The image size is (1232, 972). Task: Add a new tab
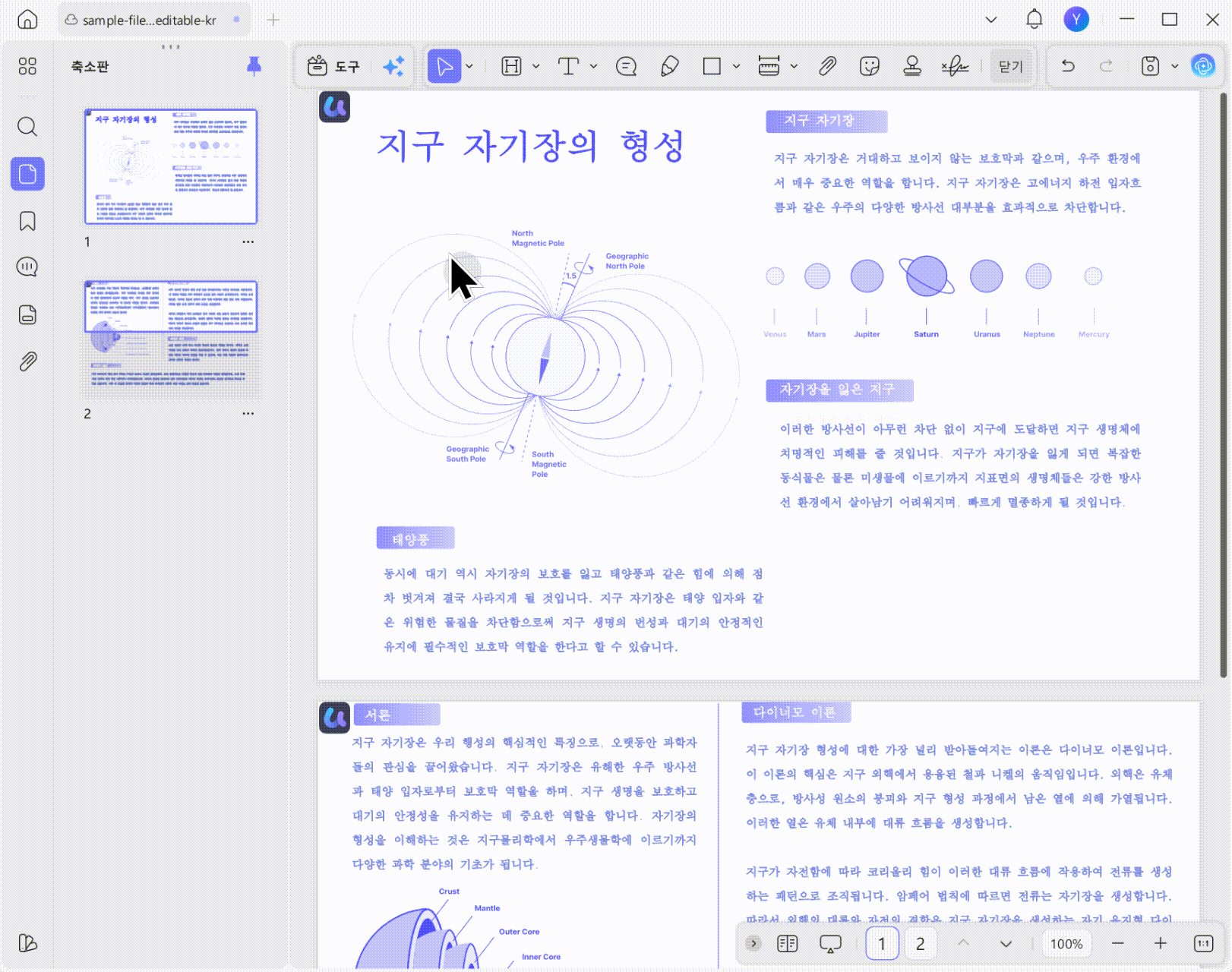tap(273, 20)
